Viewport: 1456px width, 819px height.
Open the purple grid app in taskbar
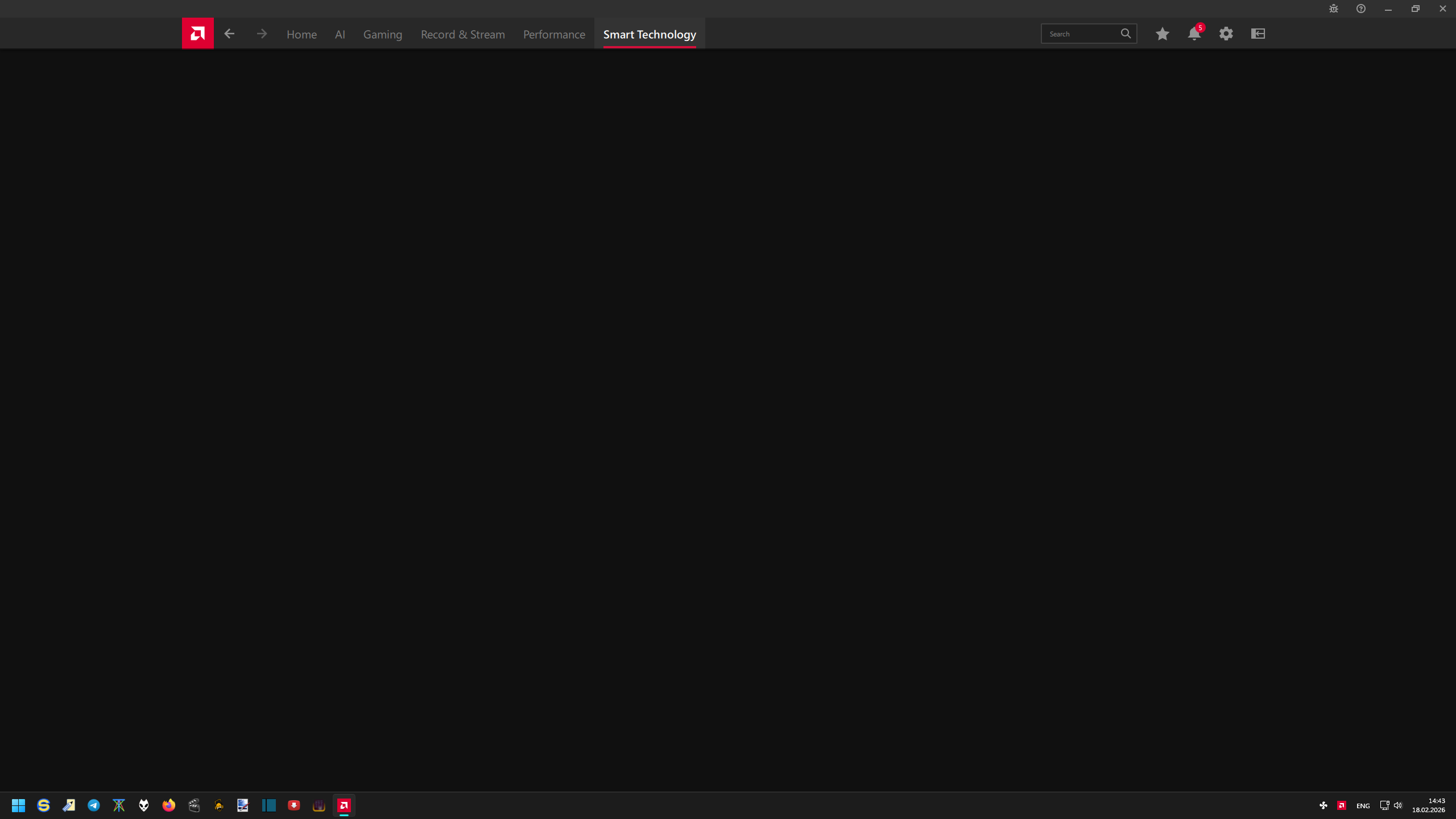click(318, 805)
